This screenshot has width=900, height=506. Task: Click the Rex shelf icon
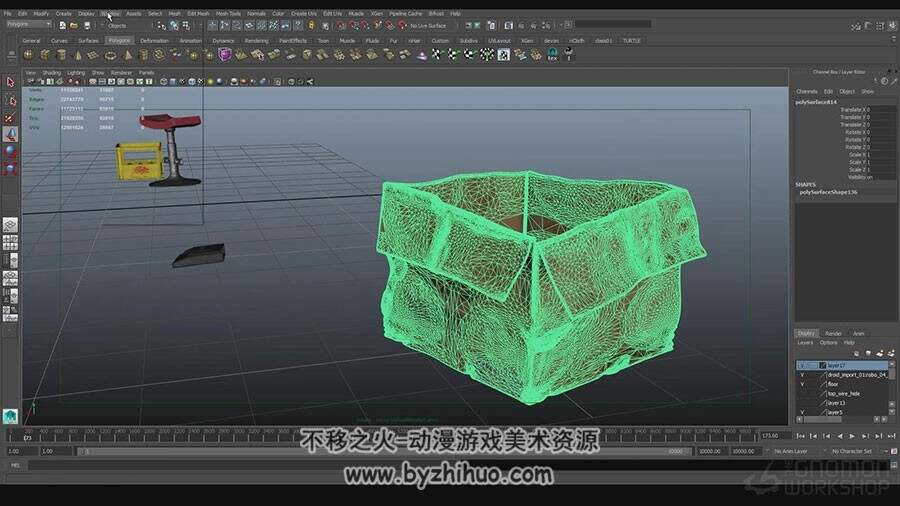[x=552, y=55]
